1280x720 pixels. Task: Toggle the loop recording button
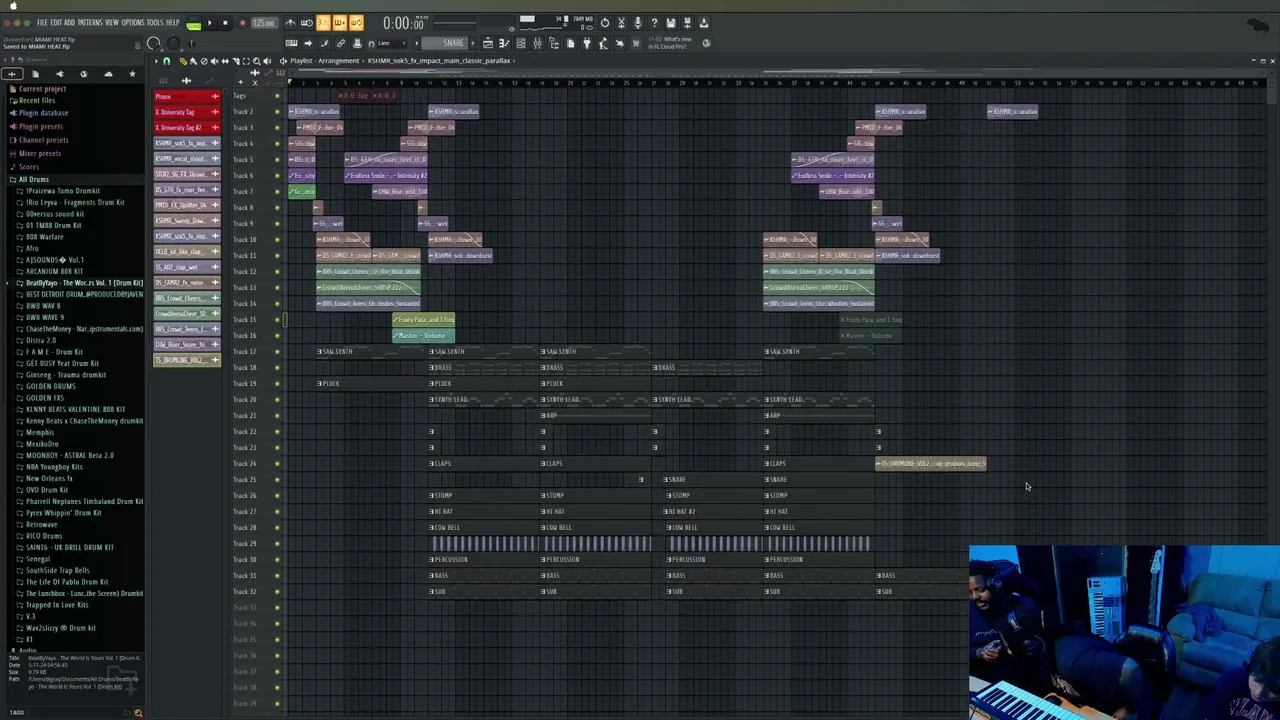coord(357,23)
